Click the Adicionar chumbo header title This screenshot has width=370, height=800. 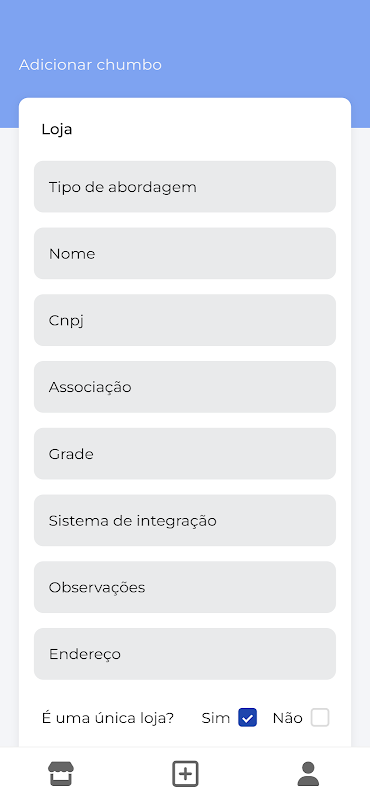coord(90,65)
